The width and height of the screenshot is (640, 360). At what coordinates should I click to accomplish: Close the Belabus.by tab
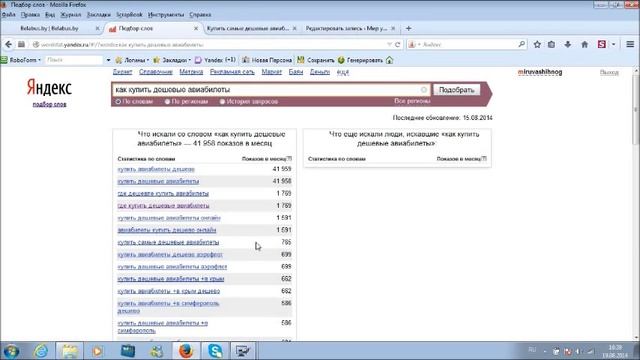click(x=98, y=29)
